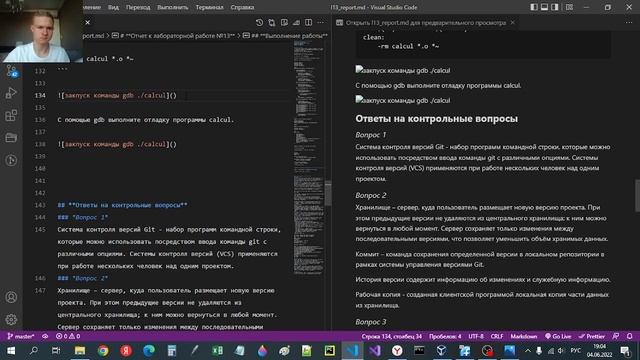
Task: Click line number 138 in the gutter
Action: 40,144
